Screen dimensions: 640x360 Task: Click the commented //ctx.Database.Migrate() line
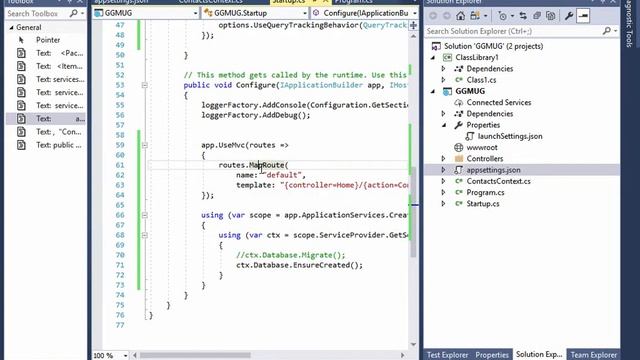point(291,255)
